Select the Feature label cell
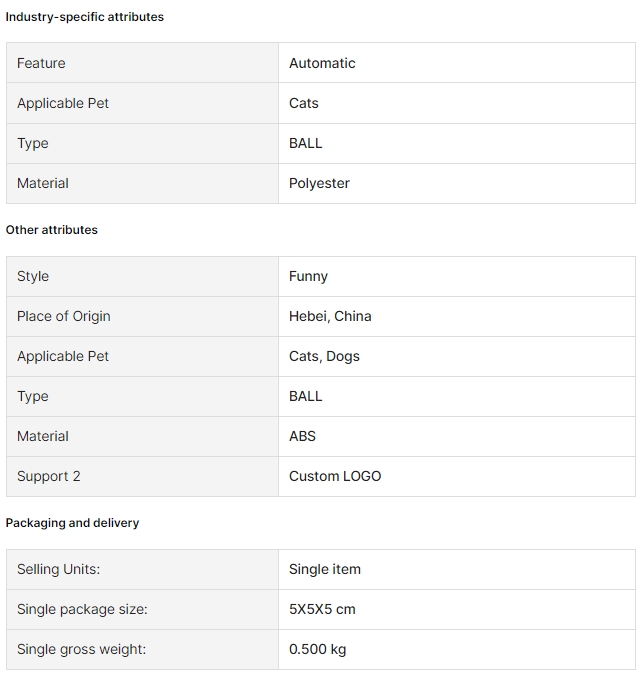This screenshot has width=644, height=682. [x=142, y=63]
